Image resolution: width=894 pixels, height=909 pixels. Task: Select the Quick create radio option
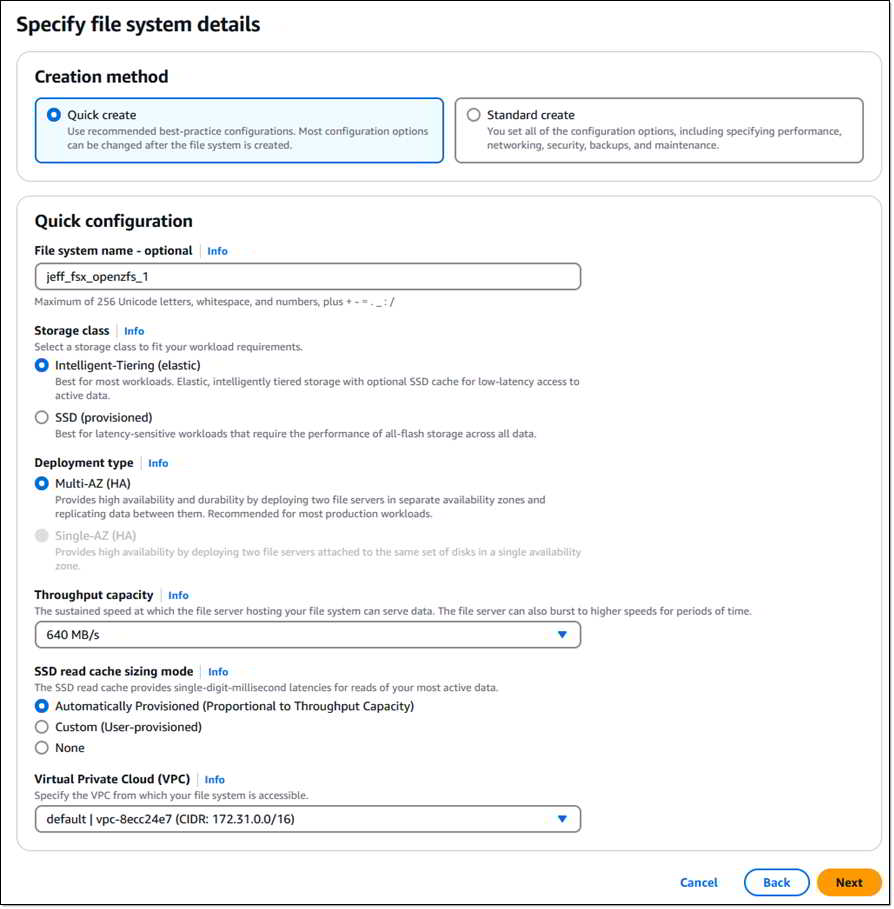coord(53,115)
